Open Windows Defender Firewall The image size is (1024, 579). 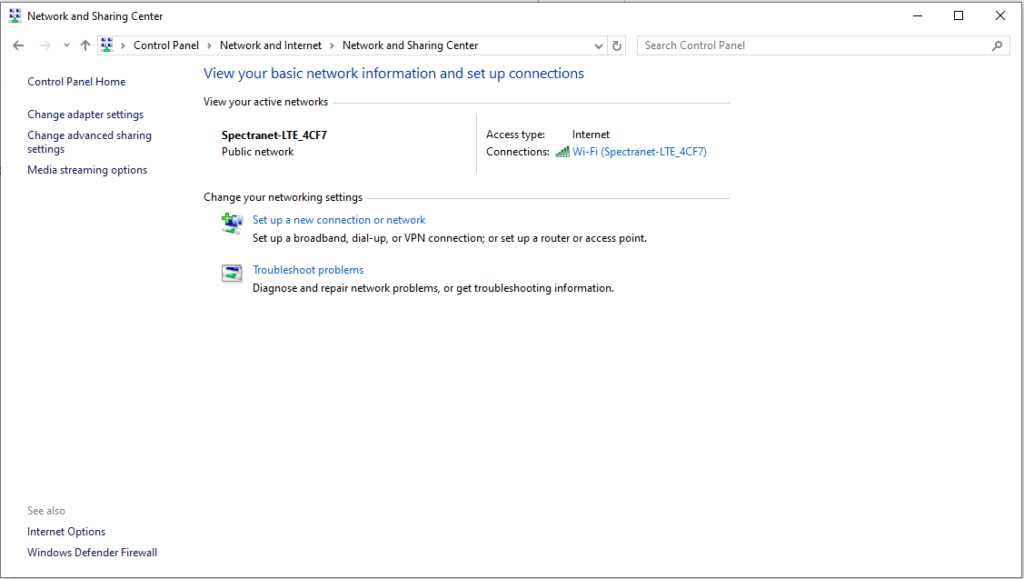tap(91, 552)
